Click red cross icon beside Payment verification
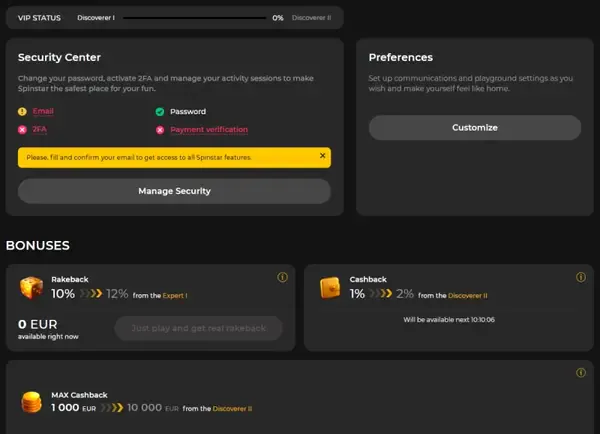600x434 pixels. tap(160, 129)
